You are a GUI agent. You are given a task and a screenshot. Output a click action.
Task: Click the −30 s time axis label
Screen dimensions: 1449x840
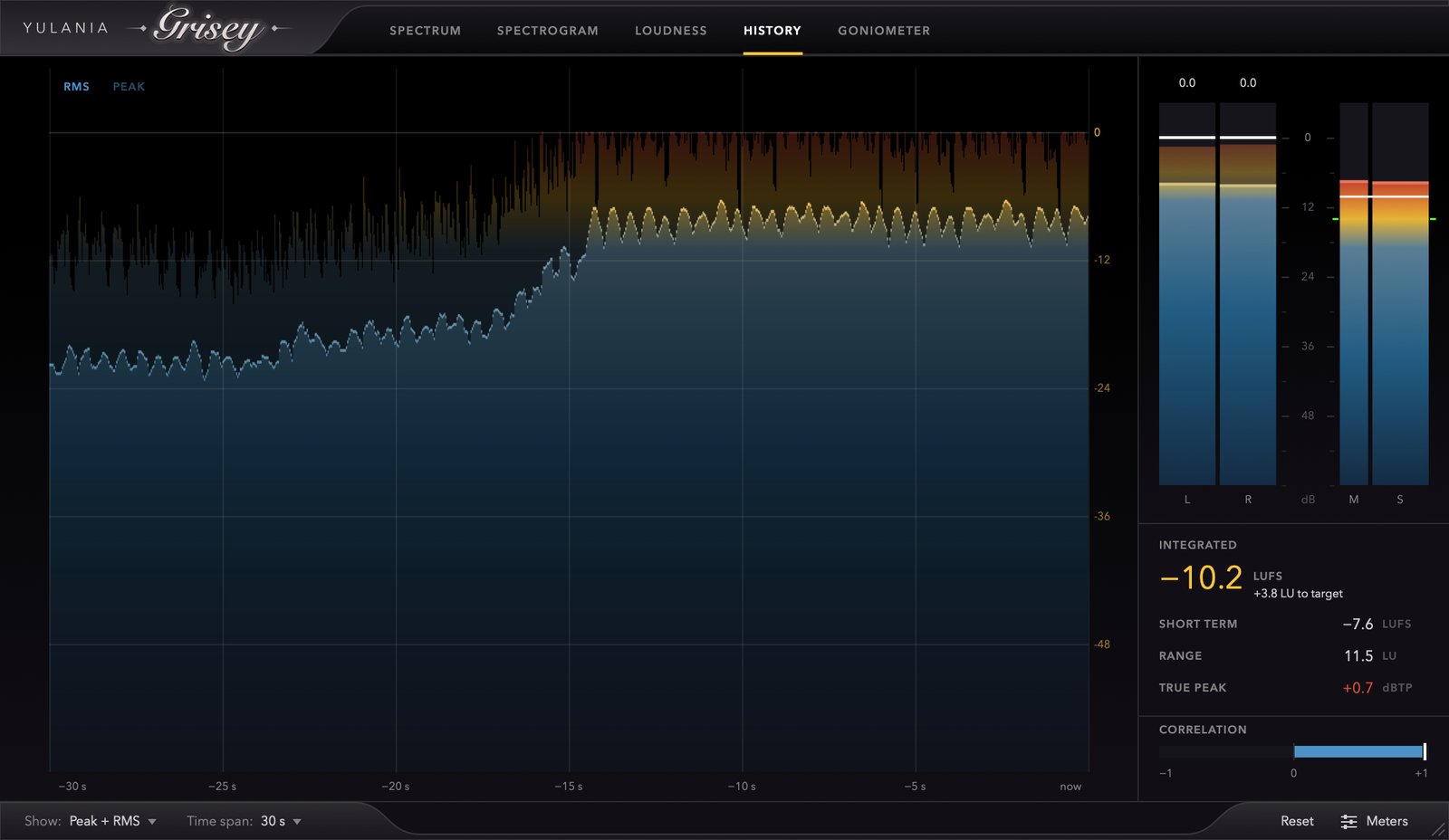(x=72, y=787)
